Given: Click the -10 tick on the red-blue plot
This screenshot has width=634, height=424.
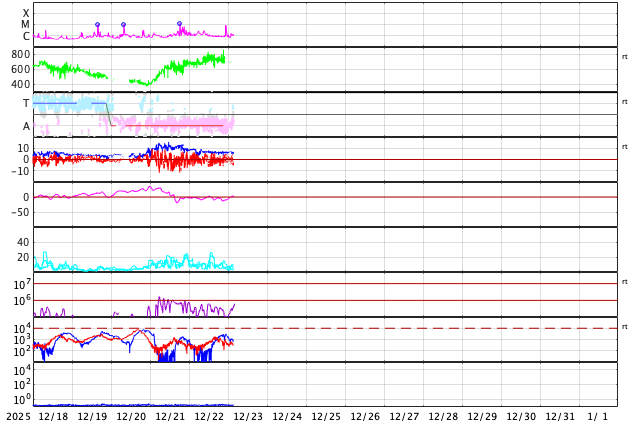Looking at the screenshot, I should 19,171.
